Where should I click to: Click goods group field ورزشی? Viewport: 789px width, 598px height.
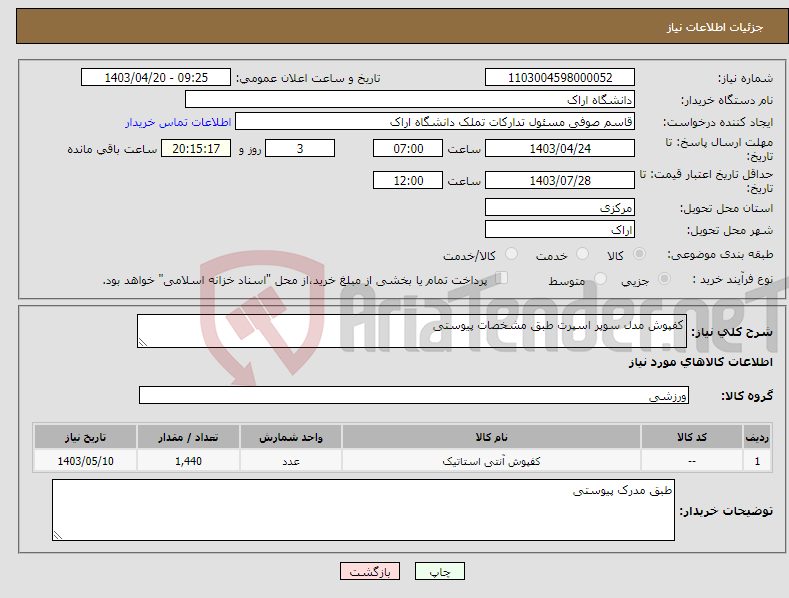[x=414, y=396]
